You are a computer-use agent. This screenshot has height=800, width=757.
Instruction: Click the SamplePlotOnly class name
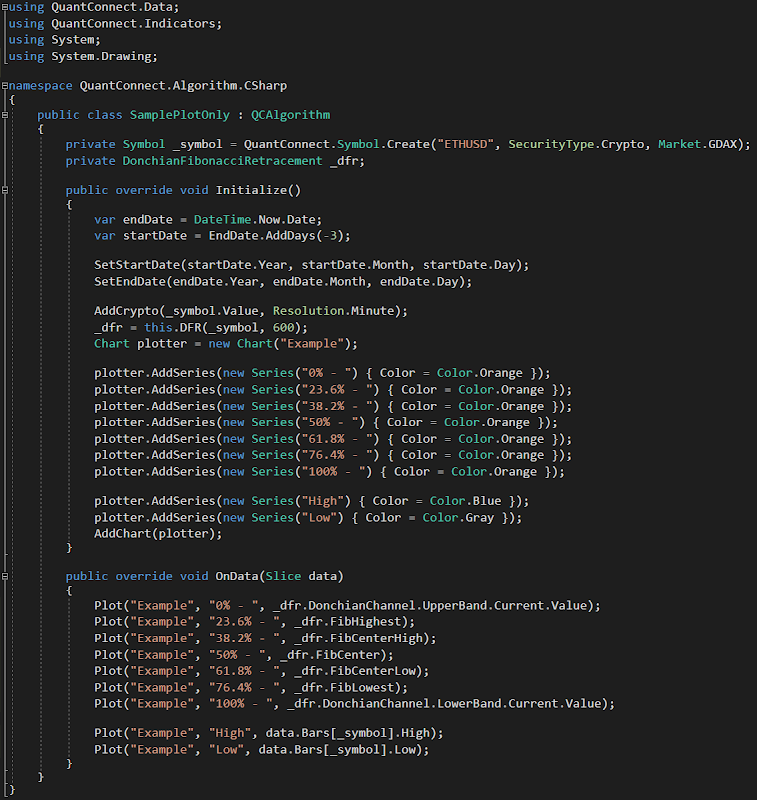[180, 115]
